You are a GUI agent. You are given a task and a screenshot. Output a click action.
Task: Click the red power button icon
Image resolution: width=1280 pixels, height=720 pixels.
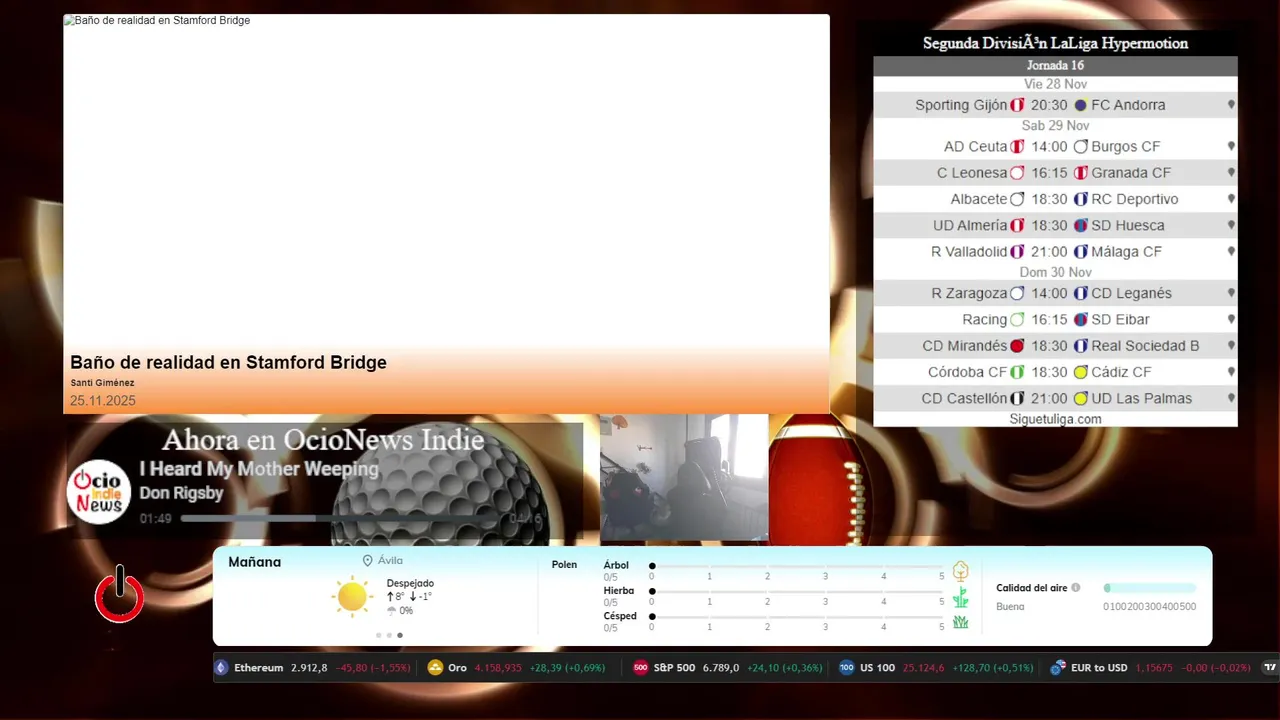pyautogui.click(x=119, y=594)
